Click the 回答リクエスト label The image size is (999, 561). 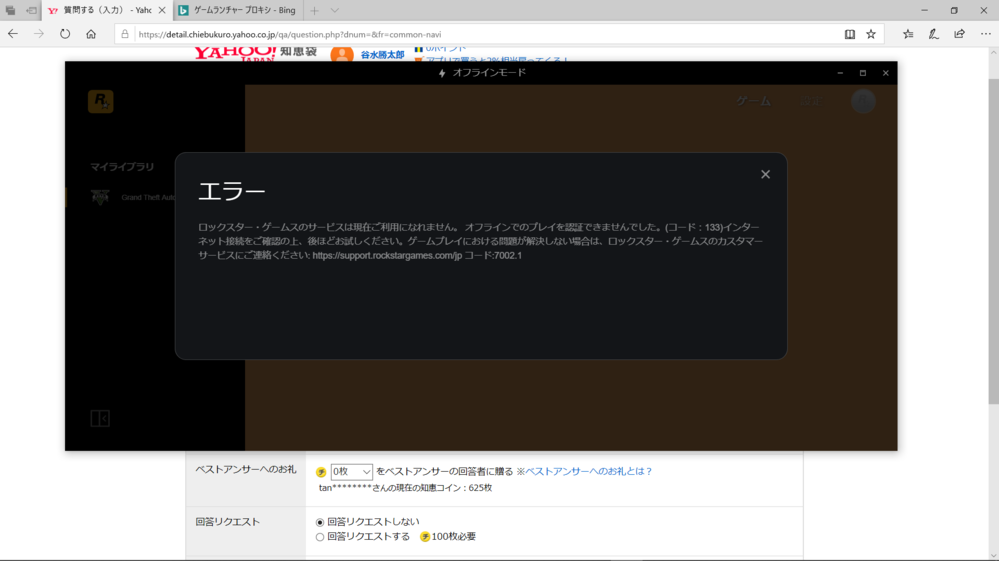[x=227, y=522]
